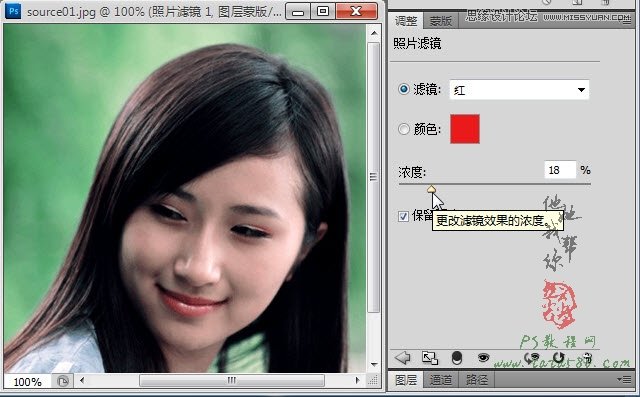
Task: Click the vertical scrollbar thumb
Action: [x=373, y=177]
